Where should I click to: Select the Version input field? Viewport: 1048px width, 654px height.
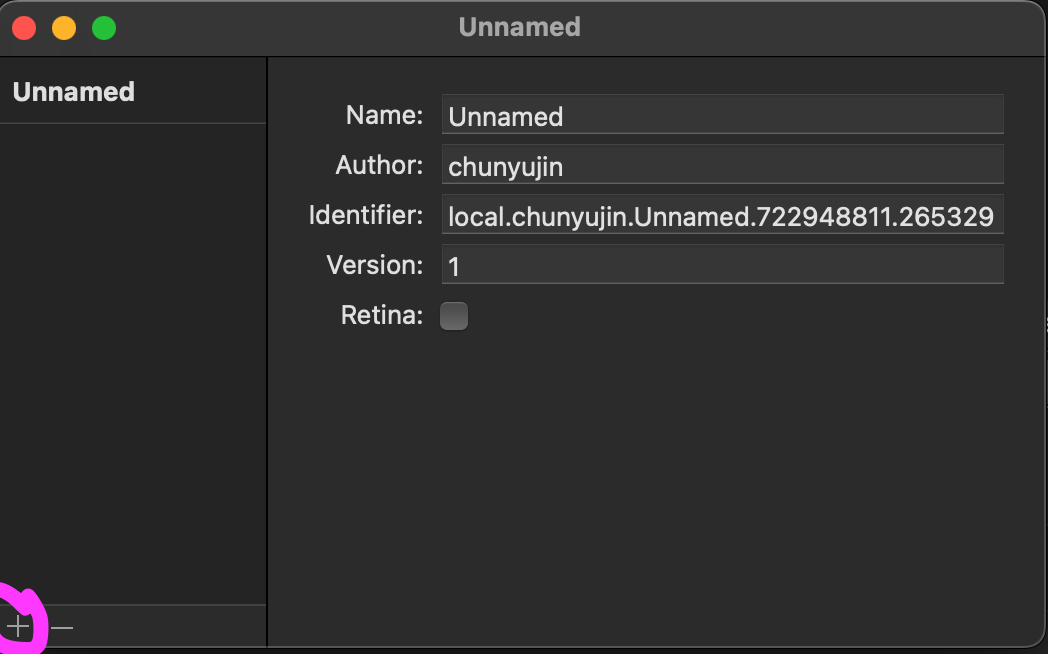click(721, 265)
